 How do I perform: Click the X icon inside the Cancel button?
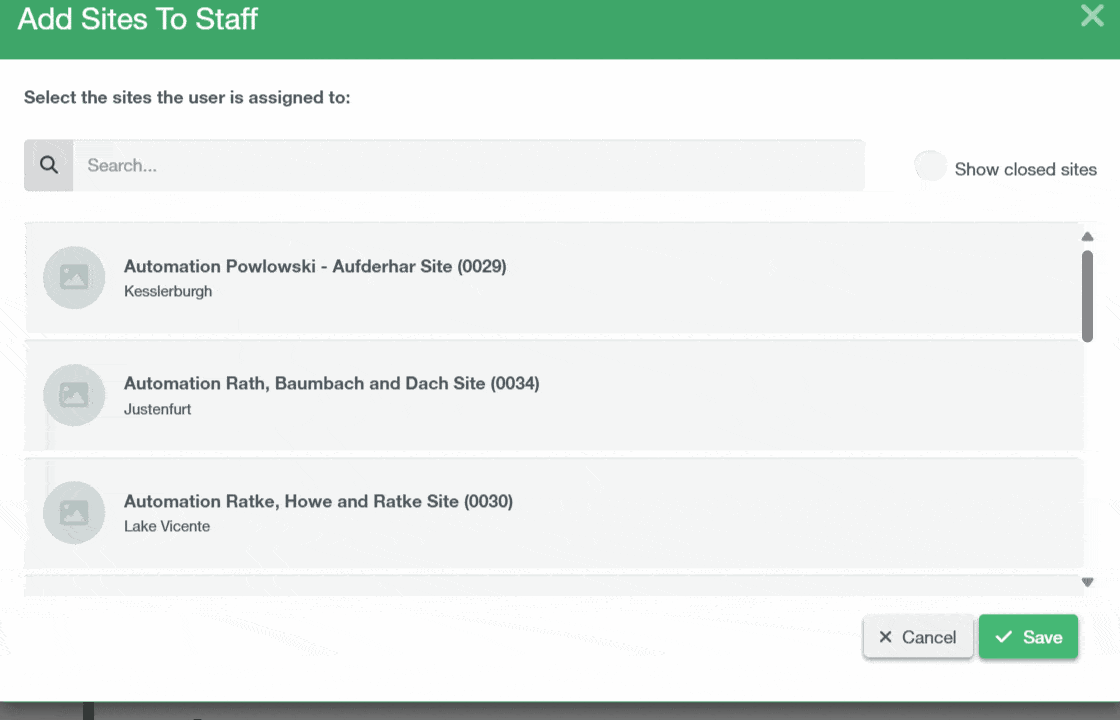pos(885,637)
